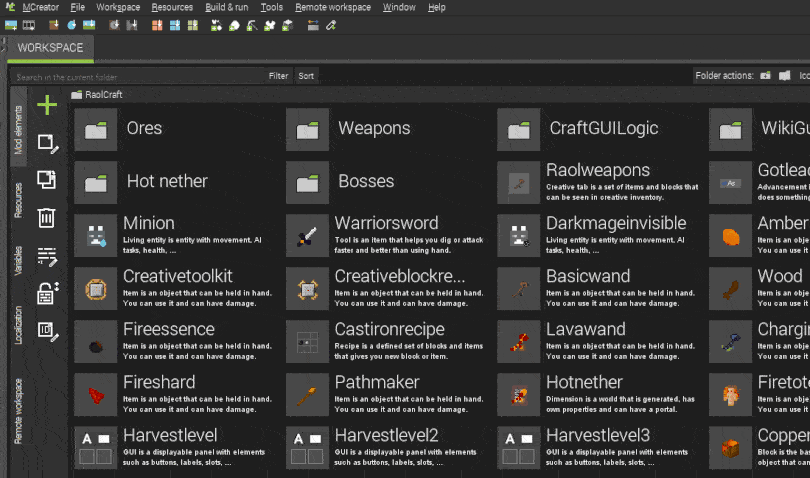Select the Warriorsword tool thumbnail
This screenshot has height=478, width=810.
(307, 236)
